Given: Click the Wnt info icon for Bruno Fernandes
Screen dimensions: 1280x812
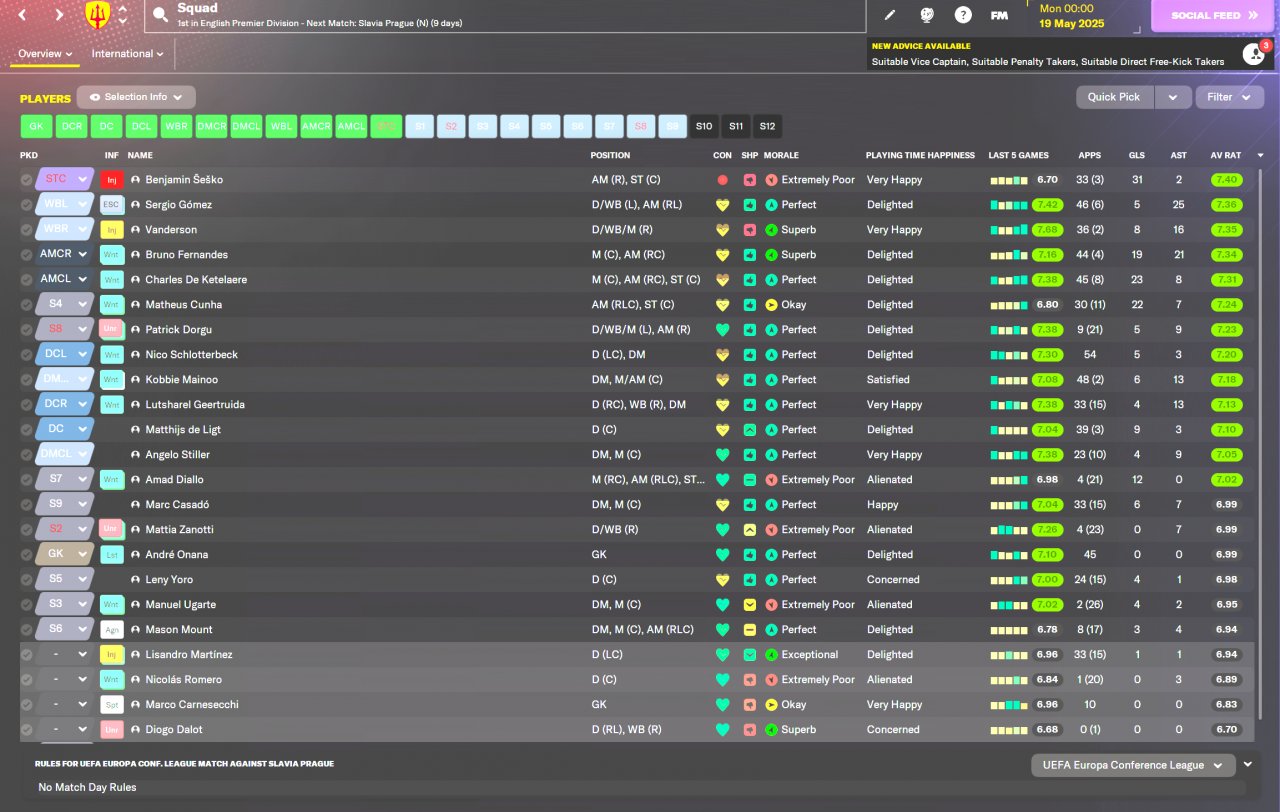Looking at the screenshot, I should click(112, 255).
